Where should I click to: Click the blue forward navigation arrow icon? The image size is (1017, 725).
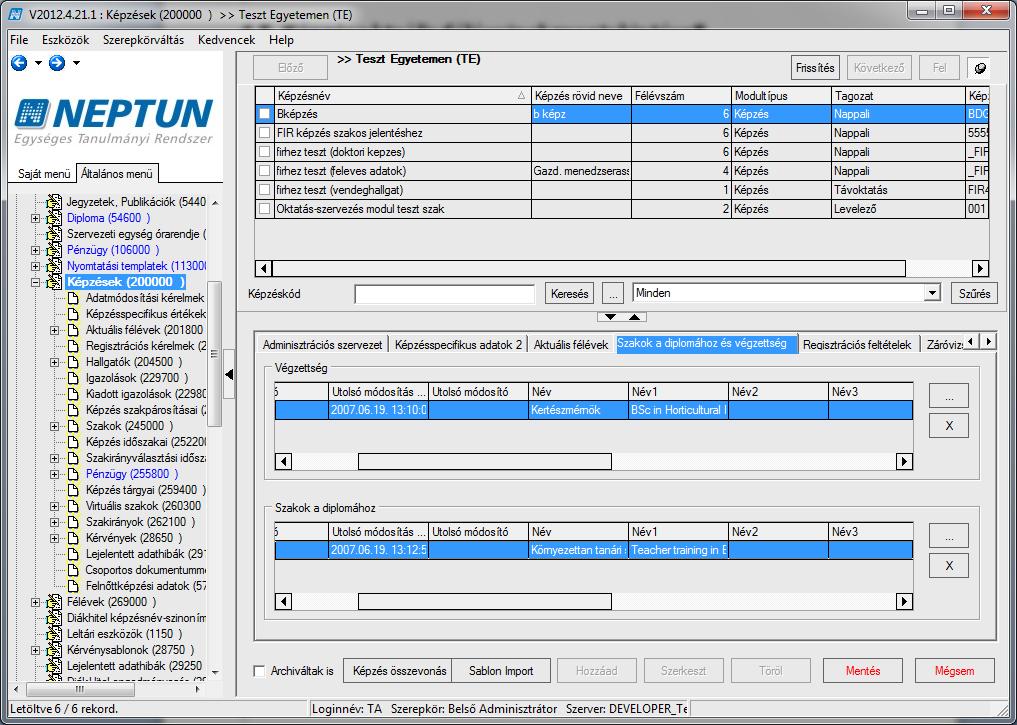(57, 63)
